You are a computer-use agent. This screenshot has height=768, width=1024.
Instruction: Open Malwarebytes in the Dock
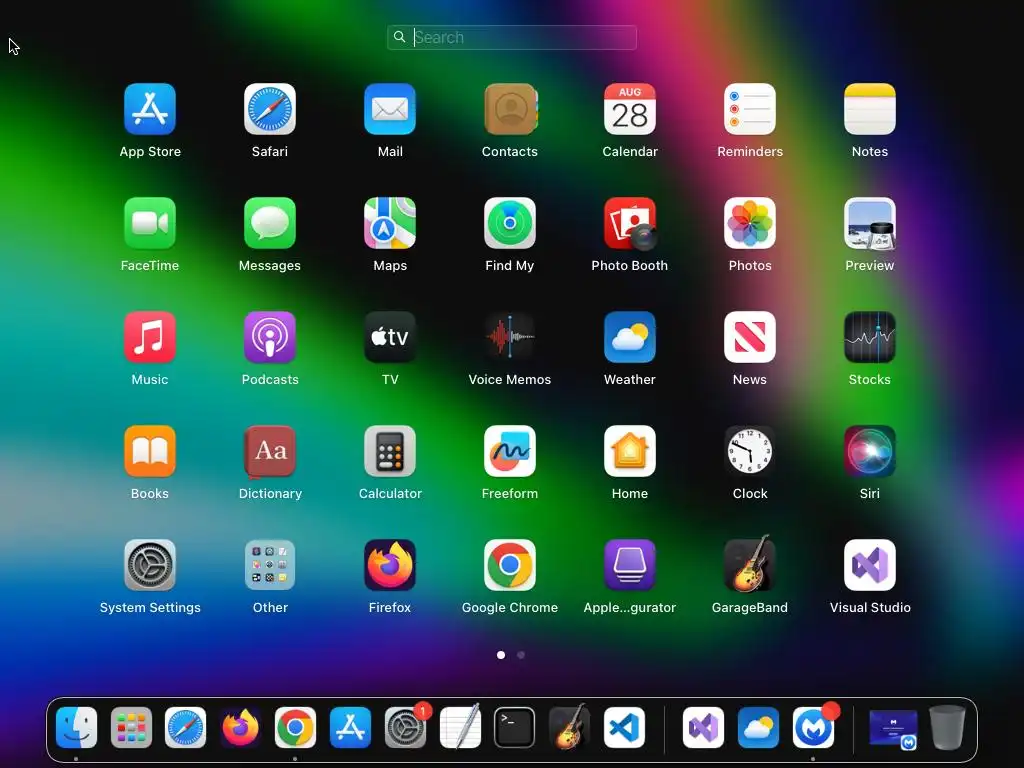coord(813,728)
